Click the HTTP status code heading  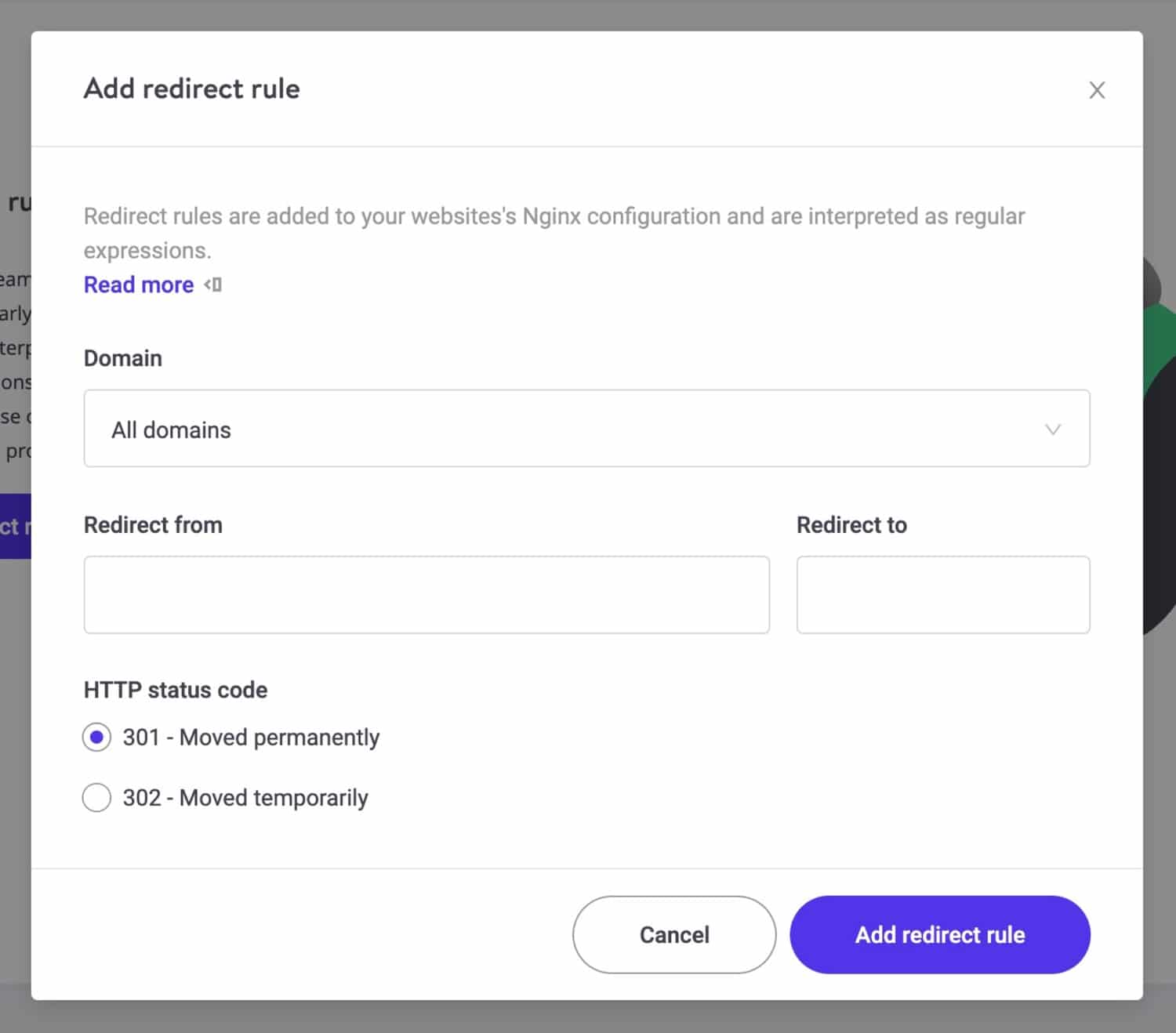click(175, 690)
